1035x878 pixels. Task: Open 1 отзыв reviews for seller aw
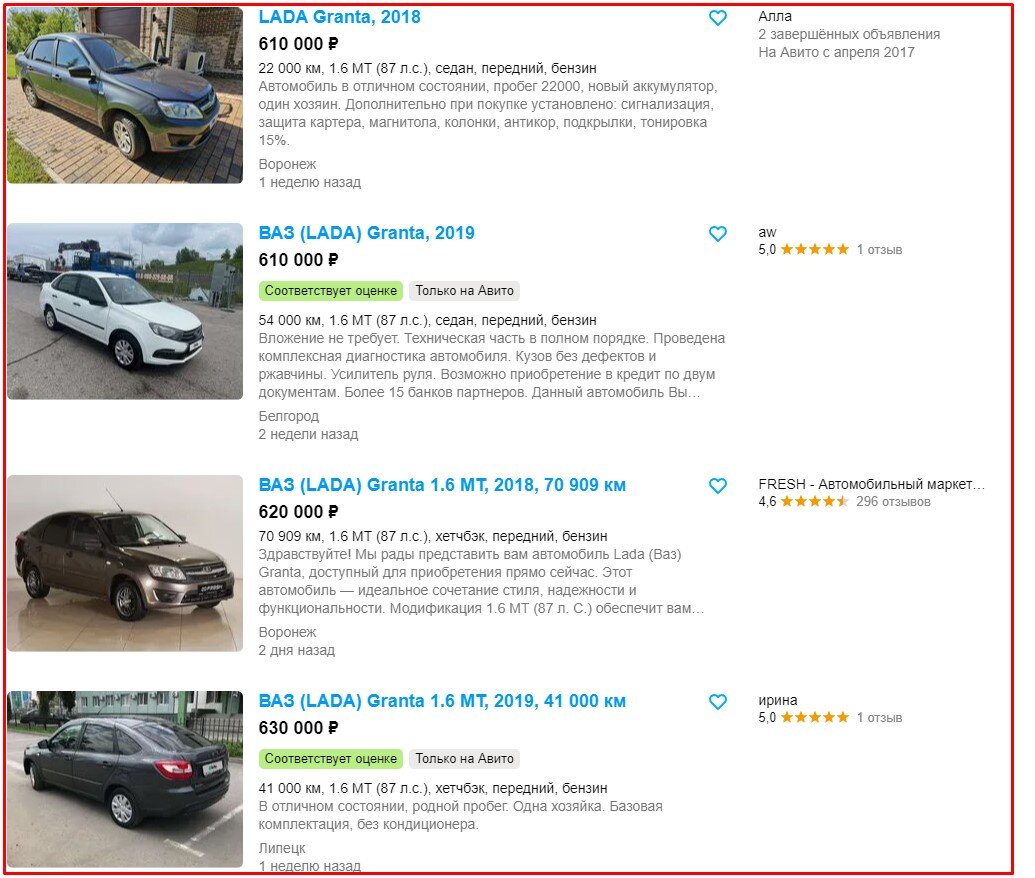point(879,250)
